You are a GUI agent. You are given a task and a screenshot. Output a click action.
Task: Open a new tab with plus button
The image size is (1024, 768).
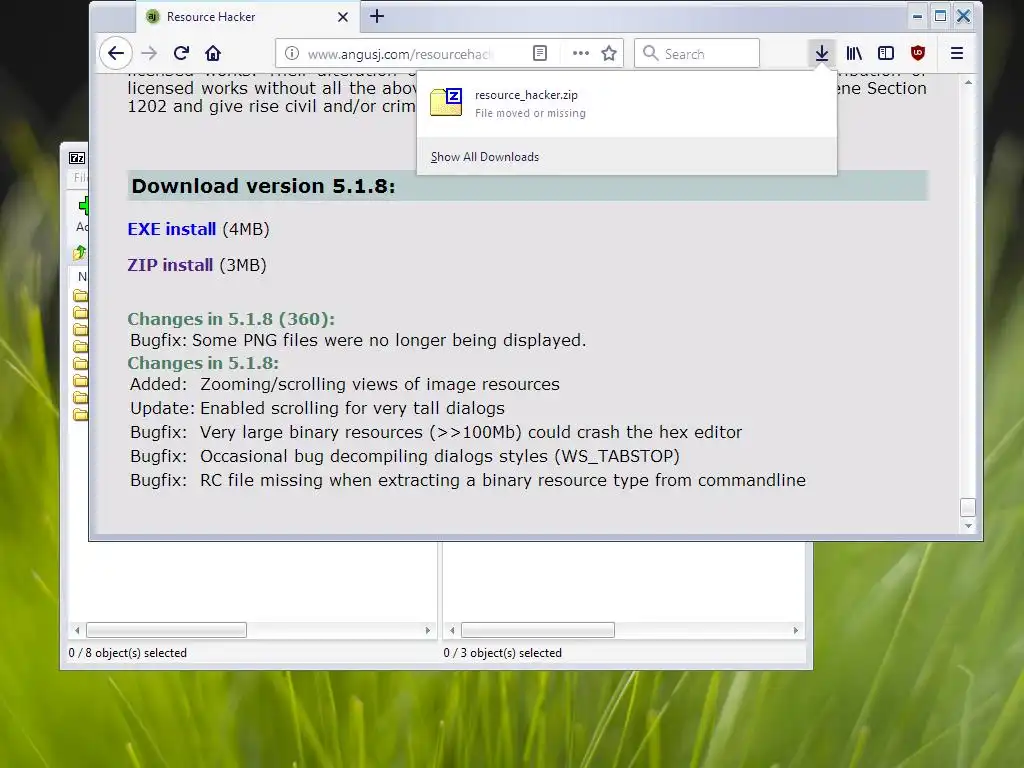(377, 16)
